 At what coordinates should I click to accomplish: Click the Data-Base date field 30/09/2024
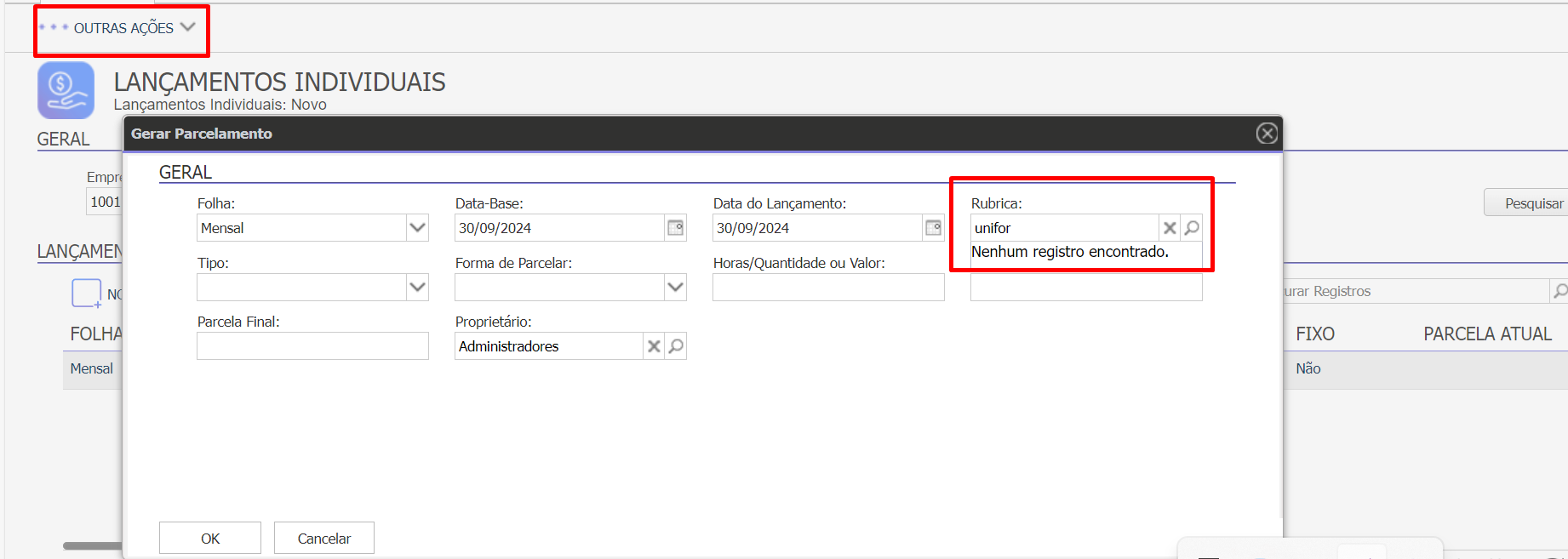pos(559,228)
